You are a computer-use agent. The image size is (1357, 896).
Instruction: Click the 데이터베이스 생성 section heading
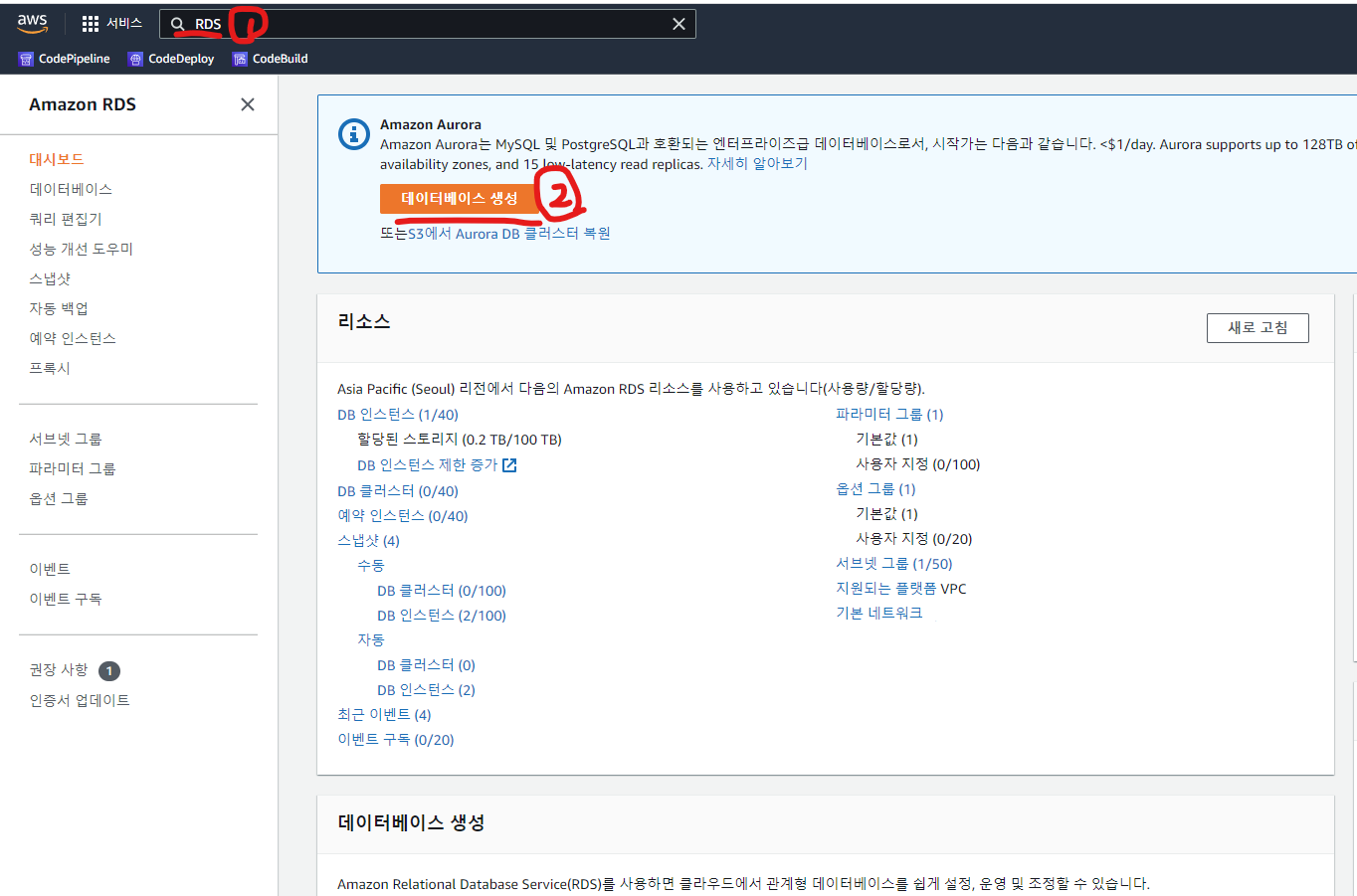coord(411,823)
